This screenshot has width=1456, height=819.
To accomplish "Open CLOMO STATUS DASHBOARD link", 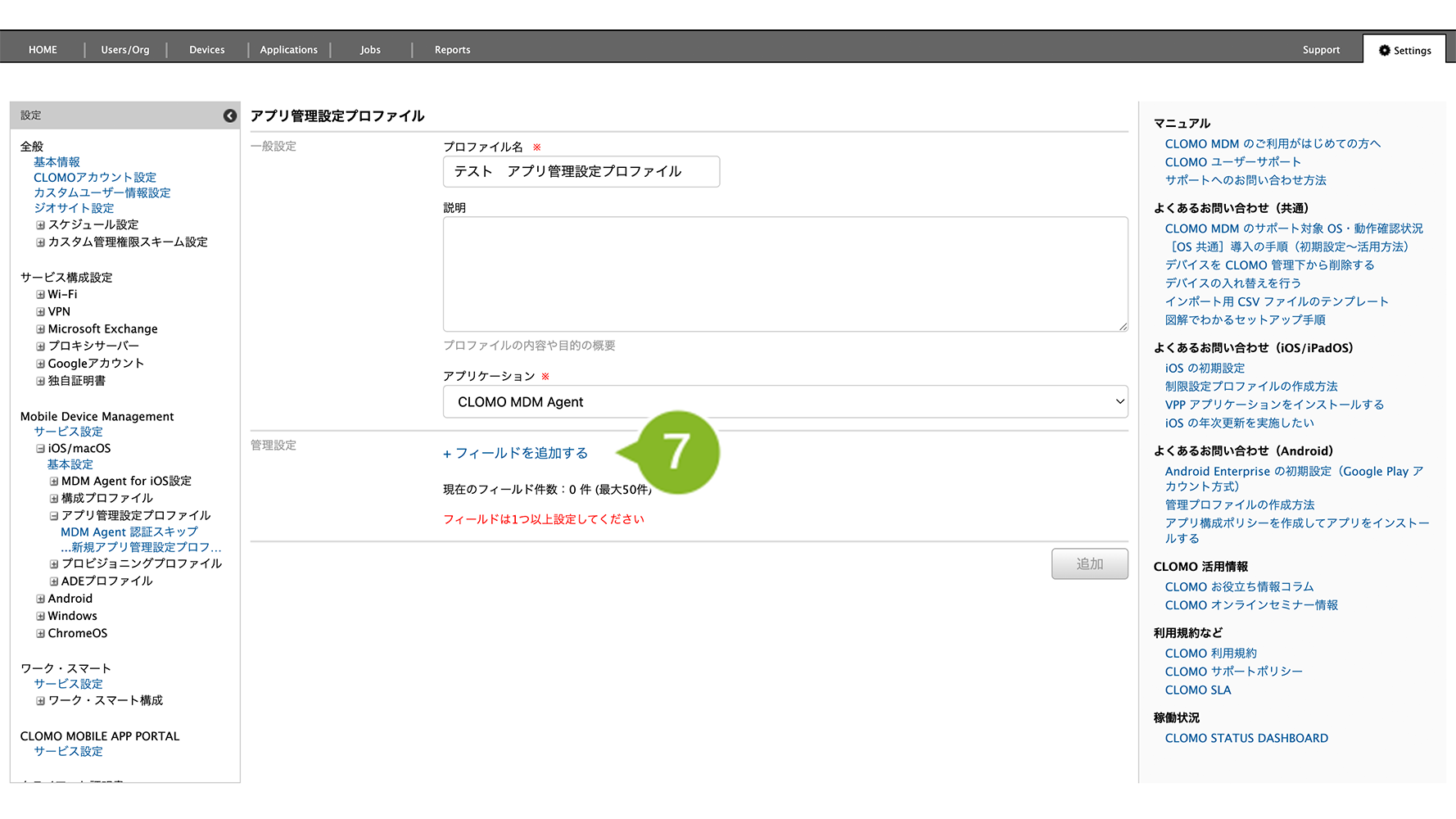I will 1246,739.
